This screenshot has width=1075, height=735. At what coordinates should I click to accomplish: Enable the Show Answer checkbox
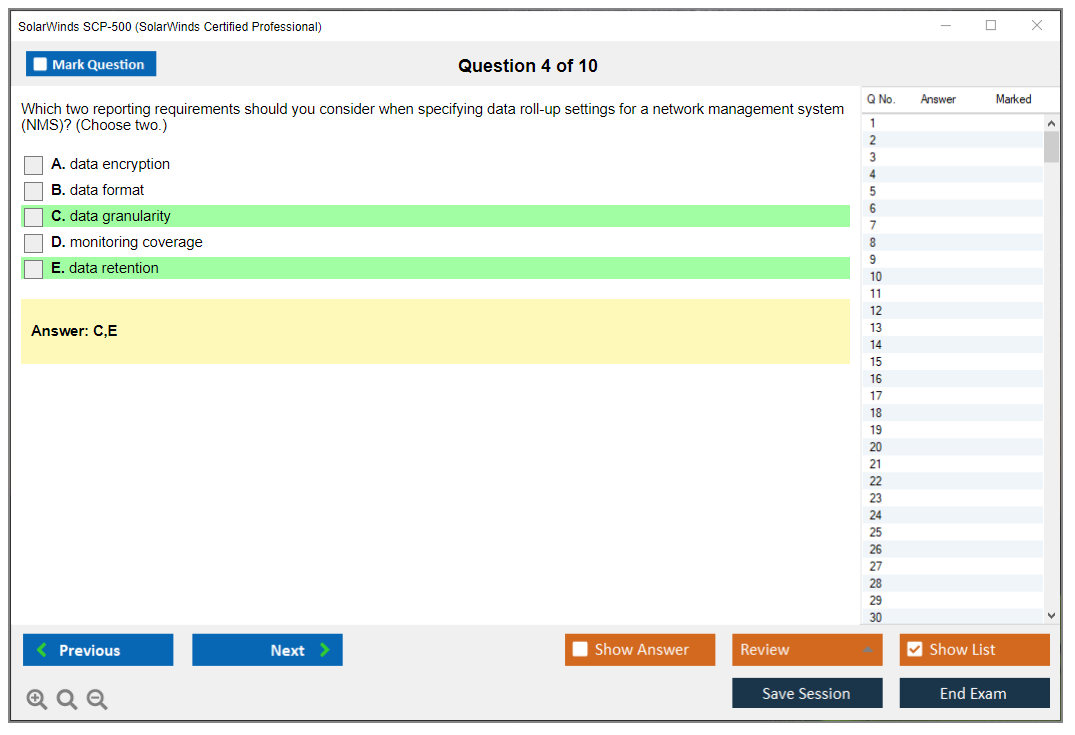pos(580,649)
